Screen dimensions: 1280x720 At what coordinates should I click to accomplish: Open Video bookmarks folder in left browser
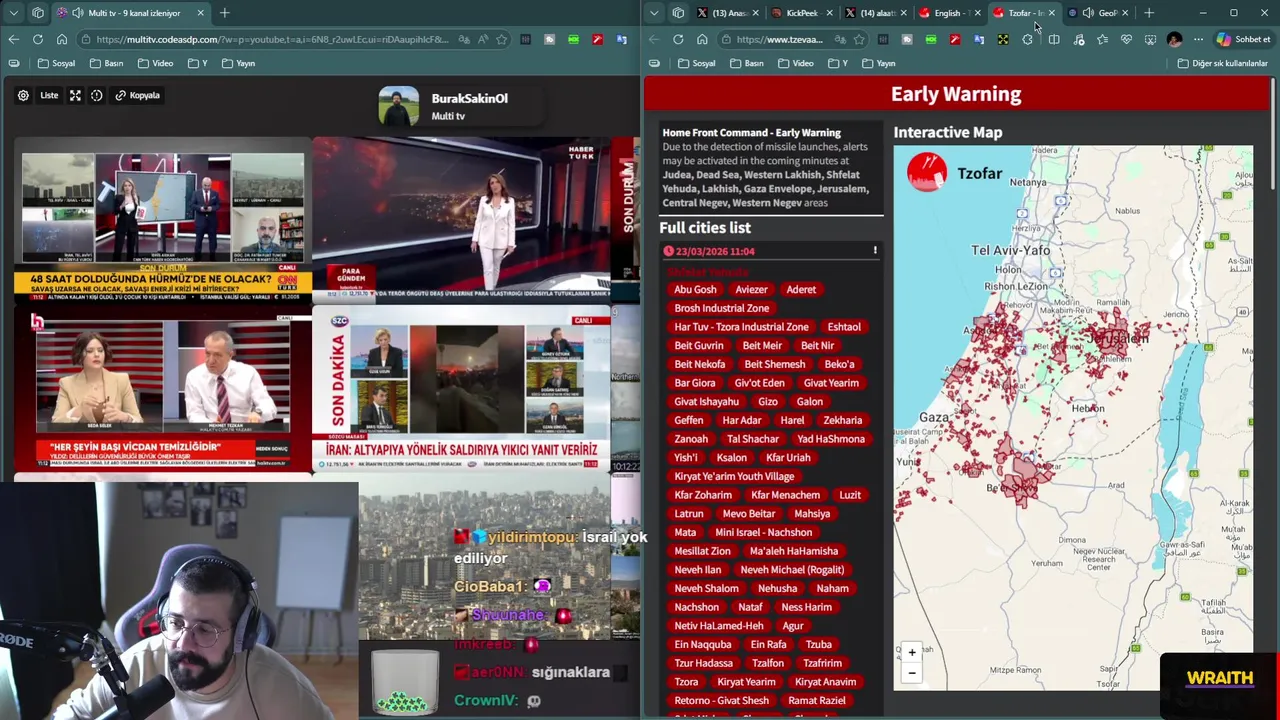155,63
